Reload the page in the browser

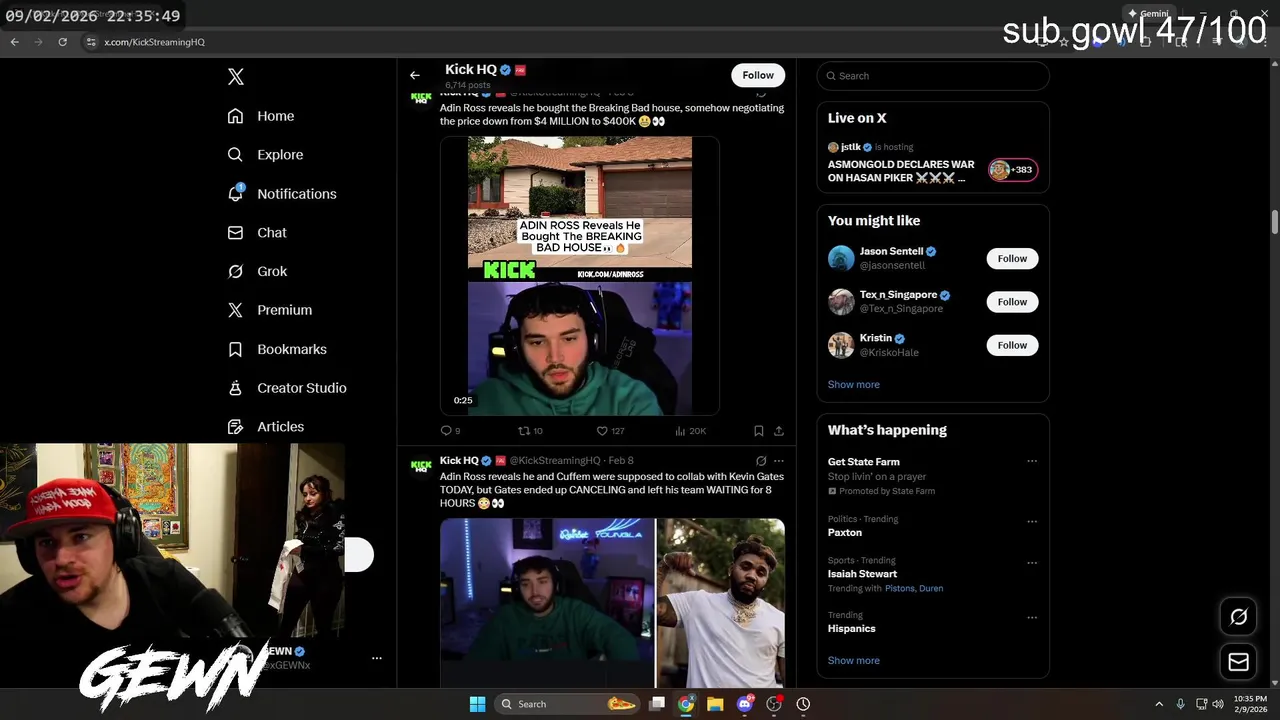[62, 42]
